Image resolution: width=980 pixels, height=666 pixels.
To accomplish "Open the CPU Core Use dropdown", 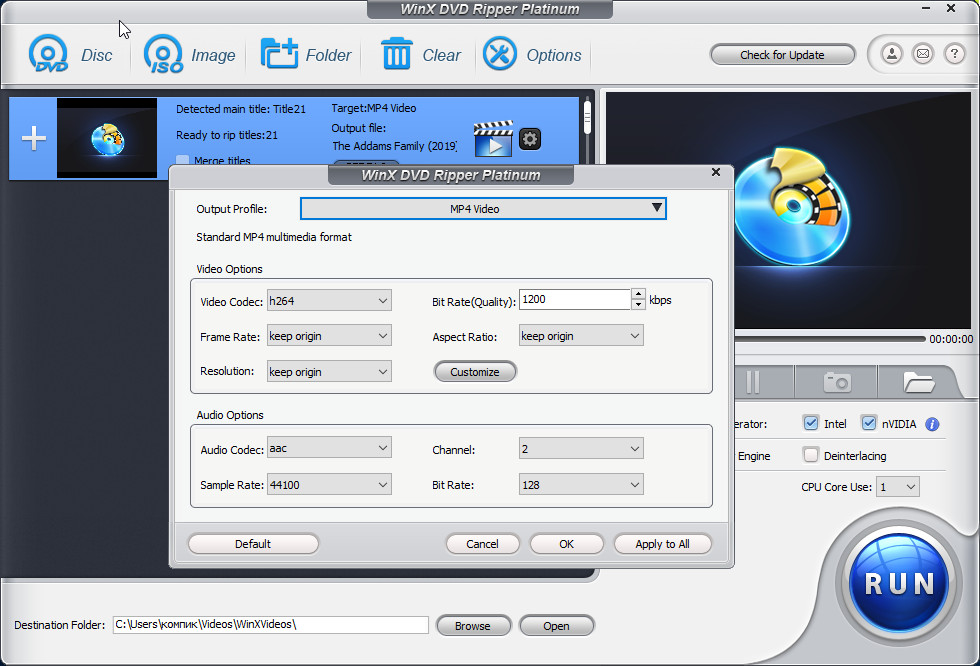I will tap(898, 487).
